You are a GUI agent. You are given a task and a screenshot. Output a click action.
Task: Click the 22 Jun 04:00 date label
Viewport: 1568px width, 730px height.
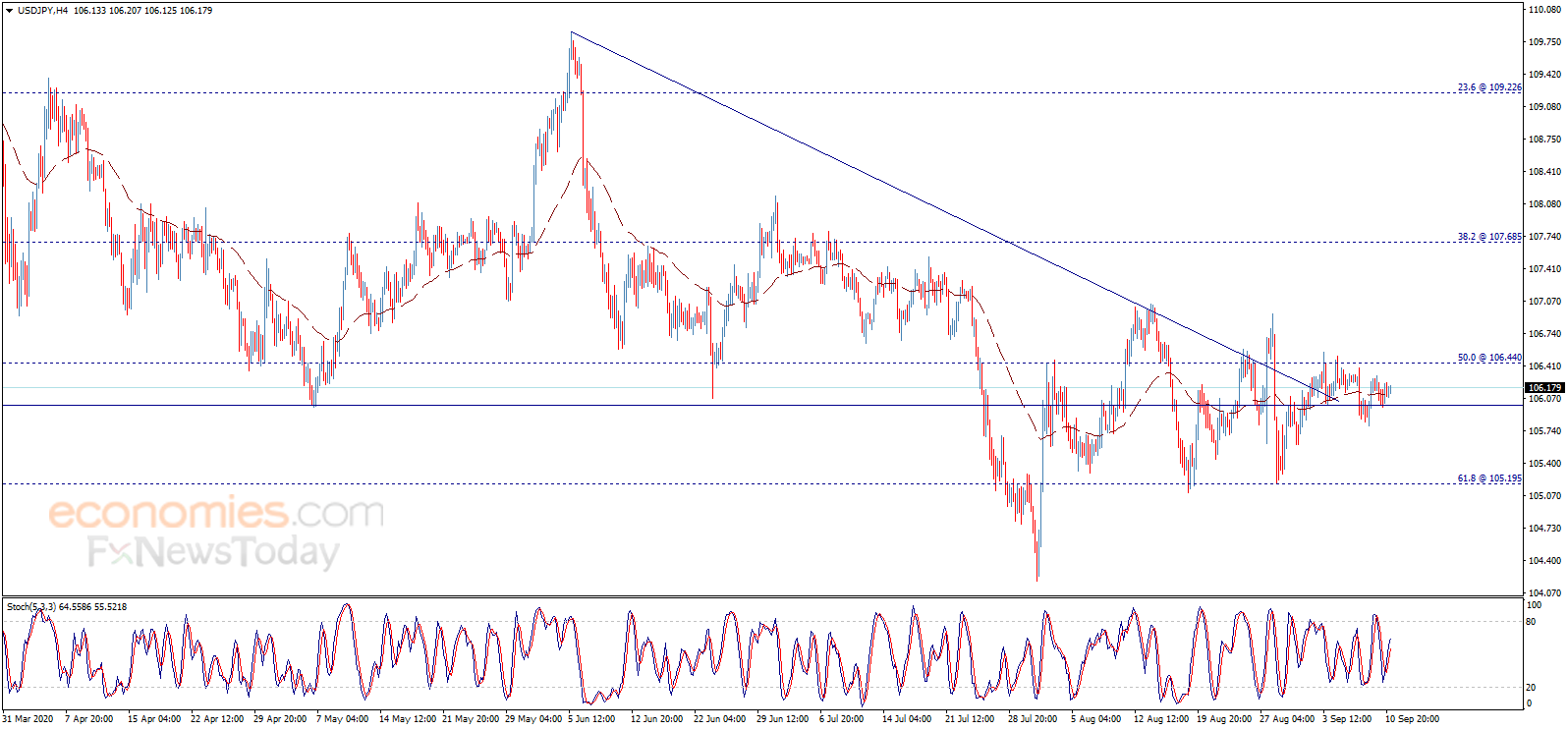pos(719,719)
